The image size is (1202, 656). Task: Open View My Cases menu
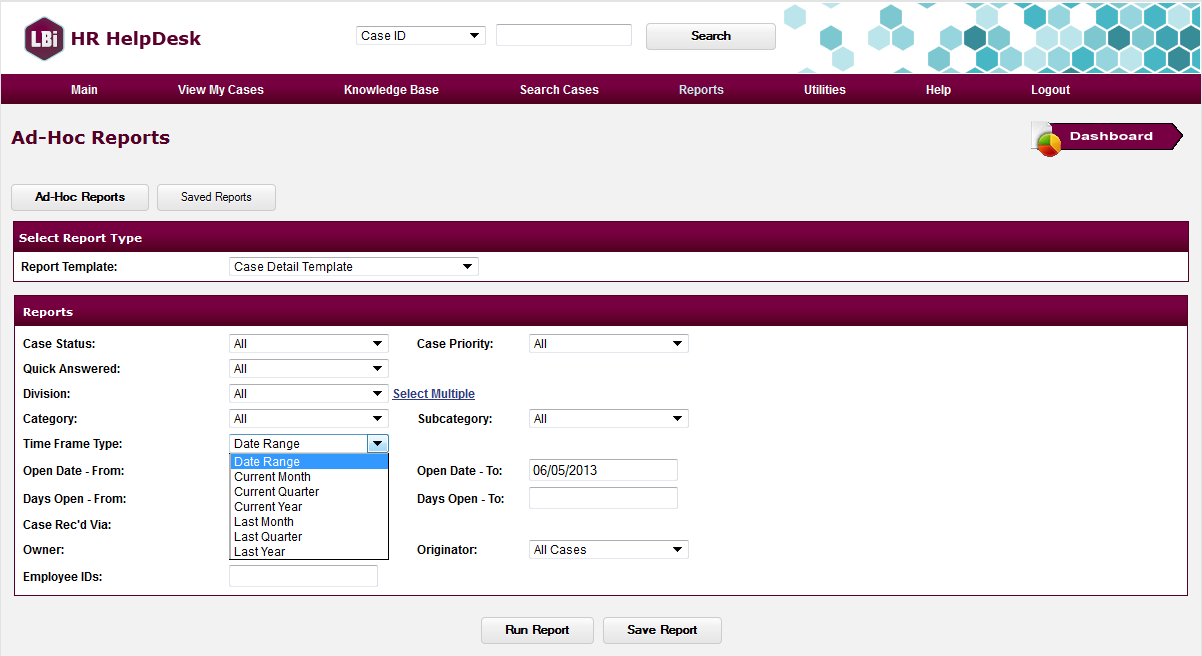pyautogui.click(x=221, y=90)
